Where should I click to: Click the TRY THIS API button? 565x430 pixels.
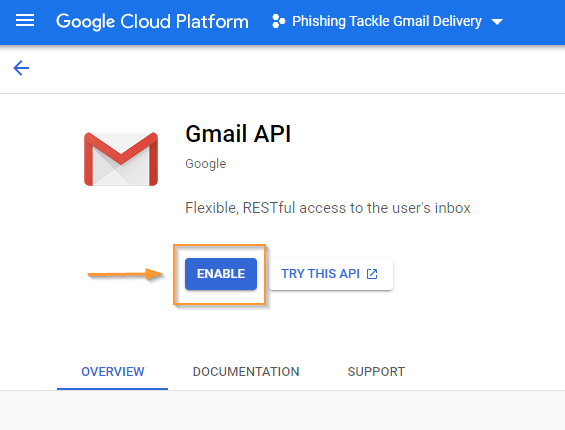(x=331, y=274)
